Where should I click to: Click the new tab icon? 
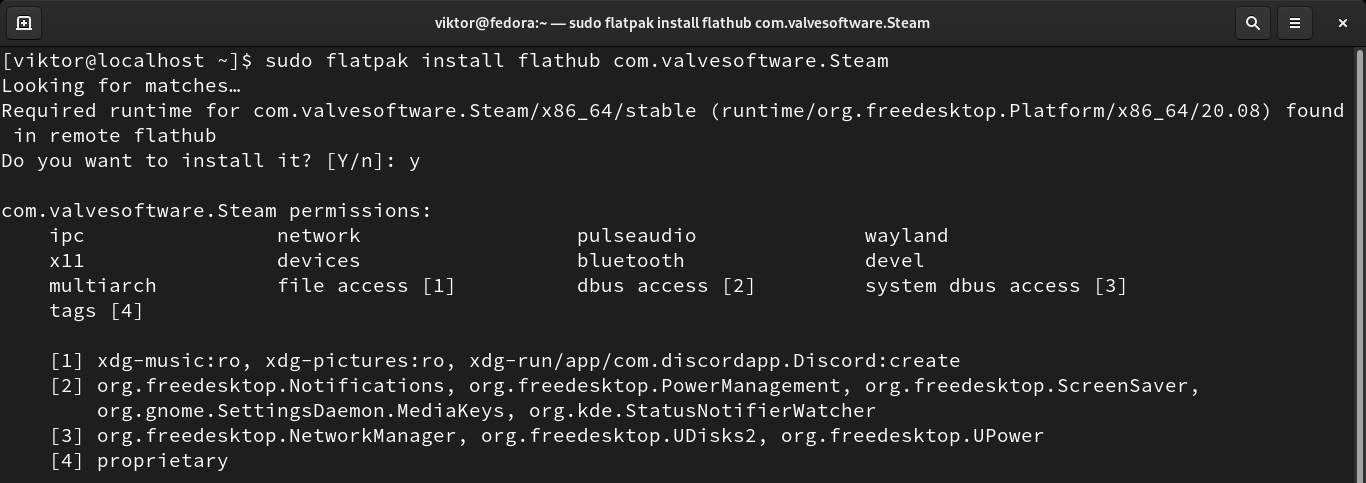24,22
